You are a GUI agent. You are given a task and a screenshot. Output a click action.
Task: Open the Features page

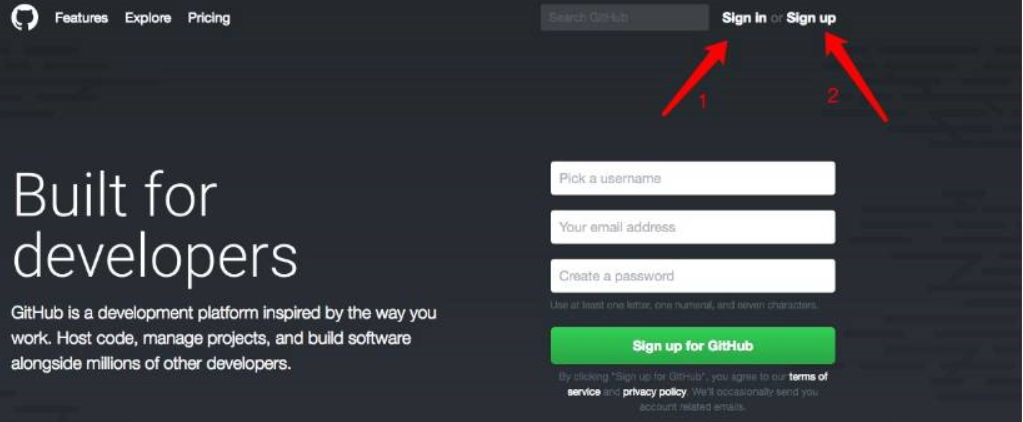[82, 18]
